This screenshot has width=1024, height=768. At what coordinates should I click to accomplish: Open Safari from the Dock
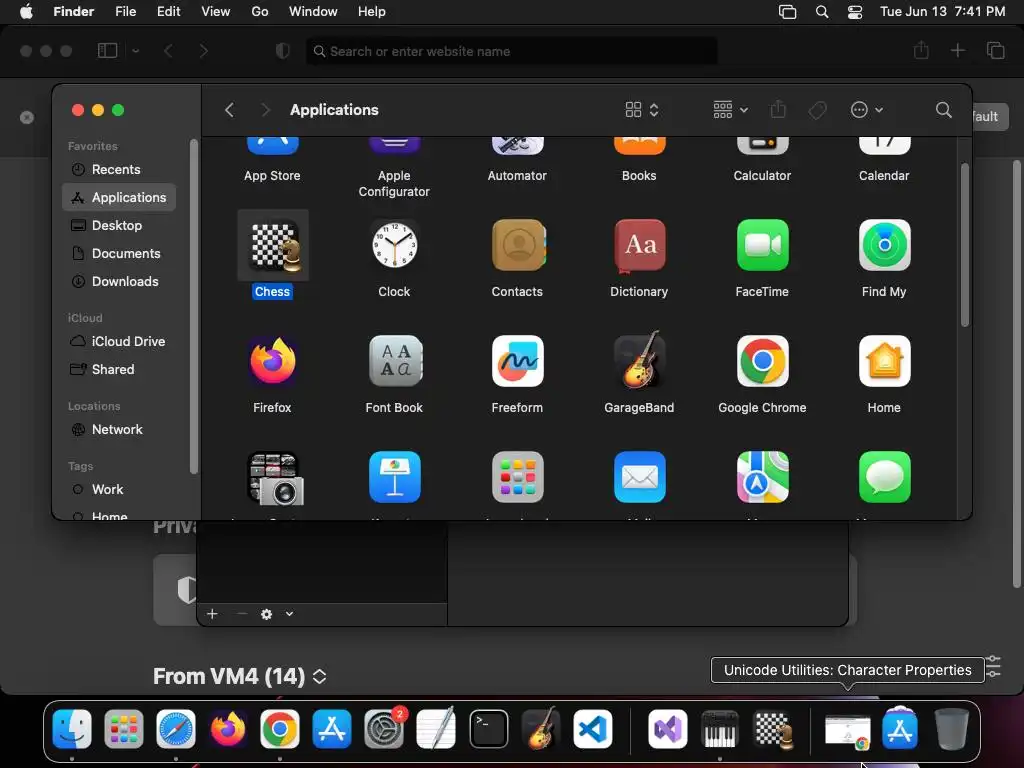click(176, 729)
